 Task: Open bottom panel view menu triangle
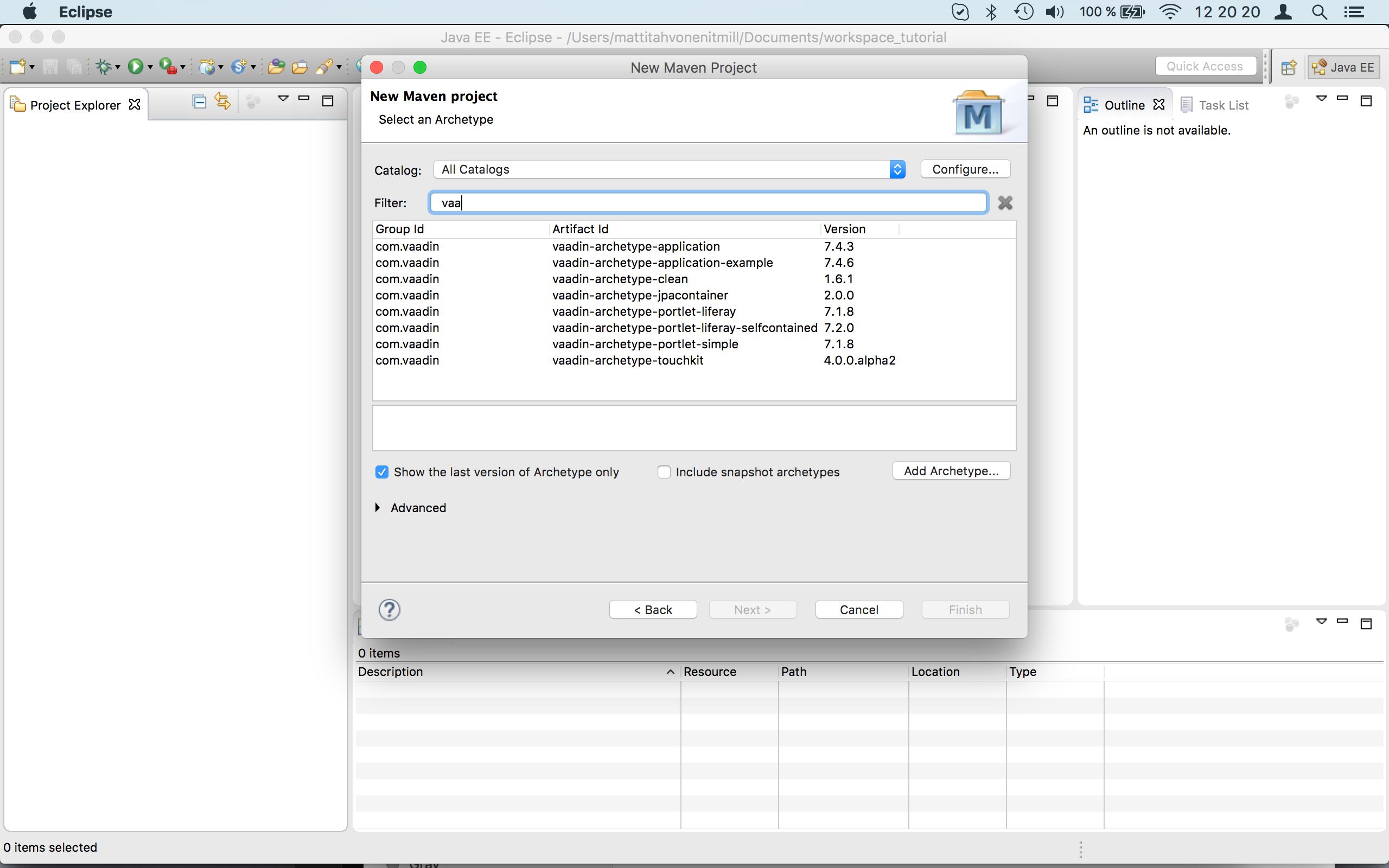pos(1322,621)
